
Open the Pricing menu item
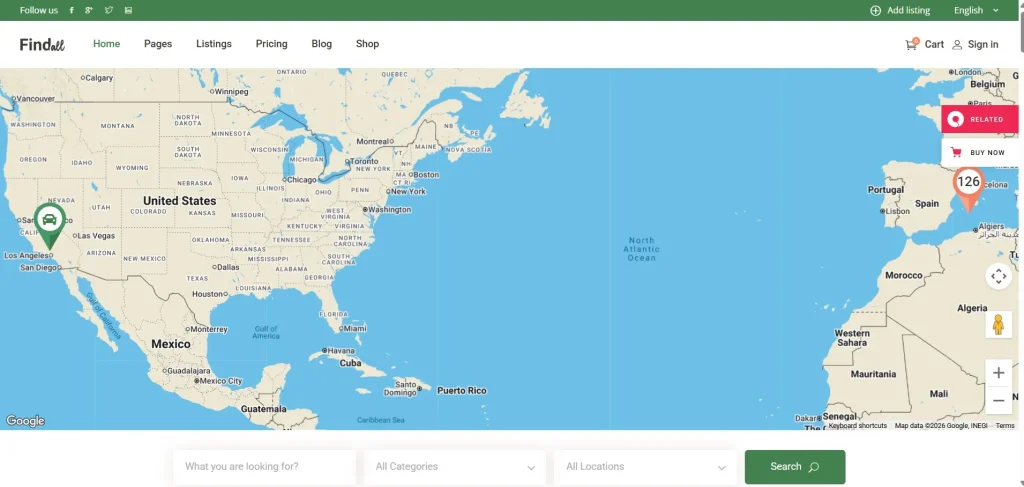(x=272, y=44)
